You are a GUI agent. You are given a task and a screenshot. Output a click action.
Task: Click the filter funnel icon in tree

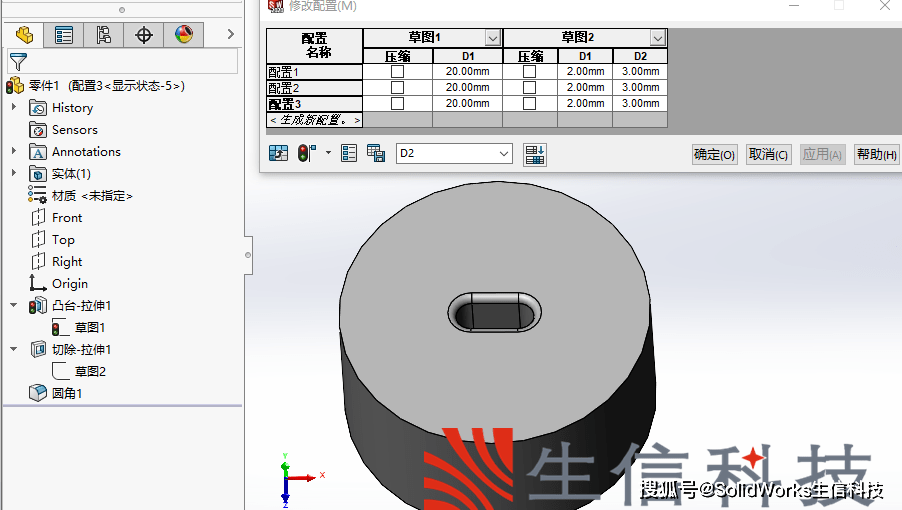click(x=18, y=62)
